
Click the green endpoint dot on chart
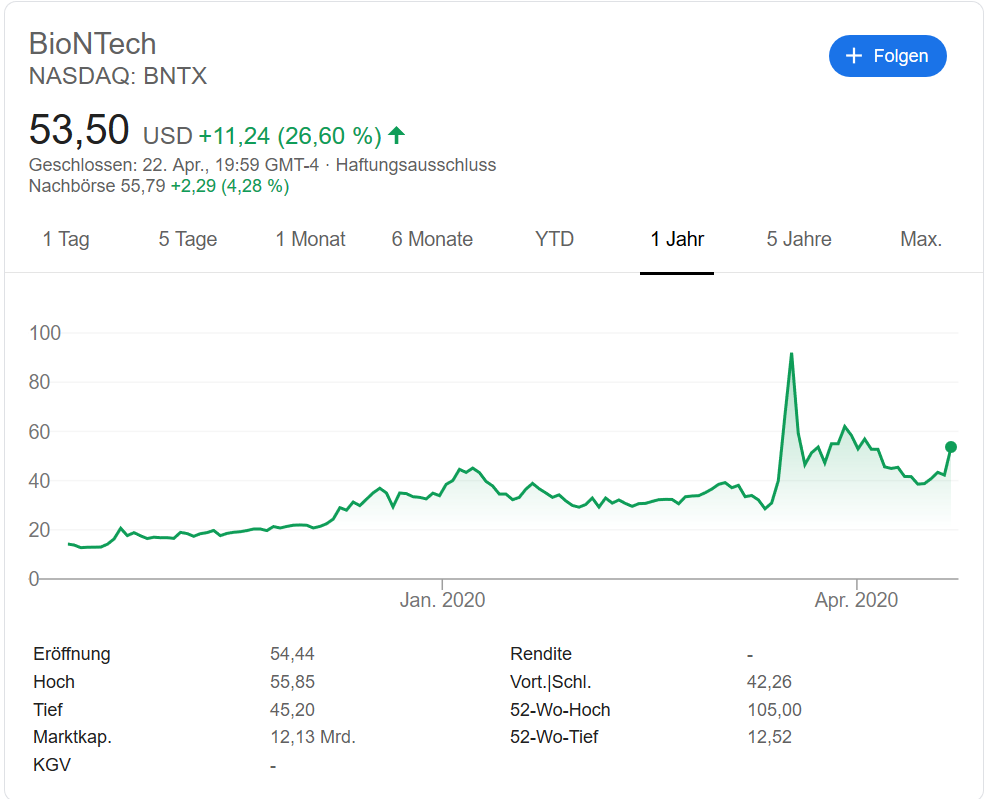tap(951, 447)
